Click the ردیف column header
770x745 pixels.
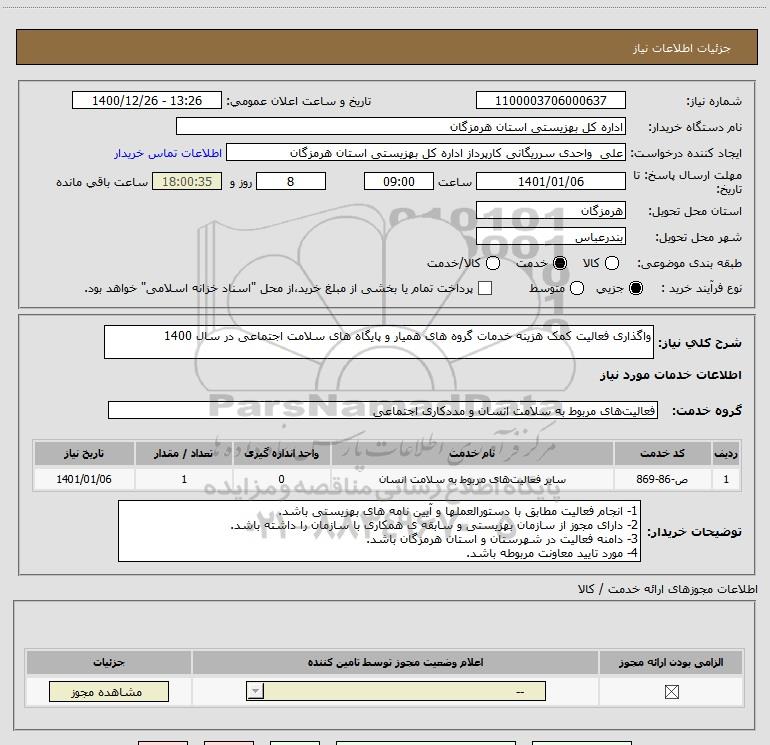click(726, 453)
